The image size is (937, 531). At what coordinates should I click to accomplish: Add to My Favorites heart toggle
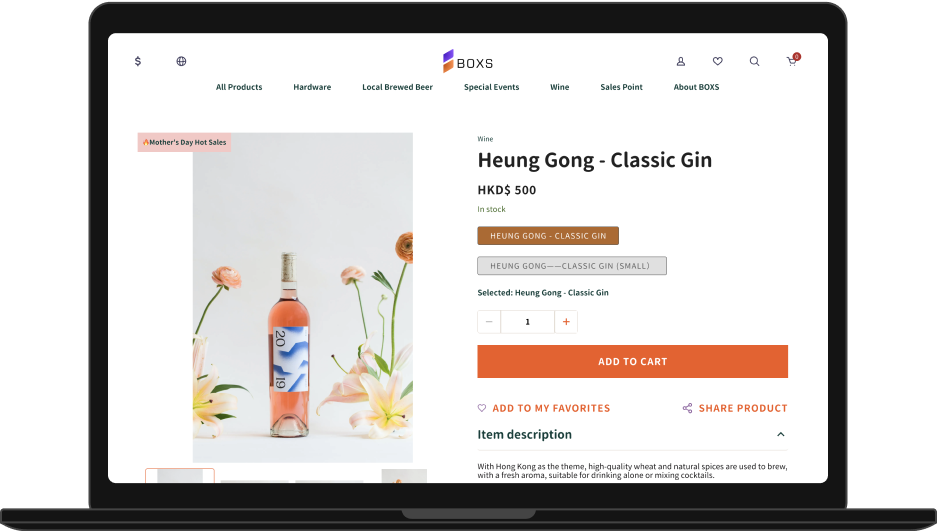click(482, 408)
